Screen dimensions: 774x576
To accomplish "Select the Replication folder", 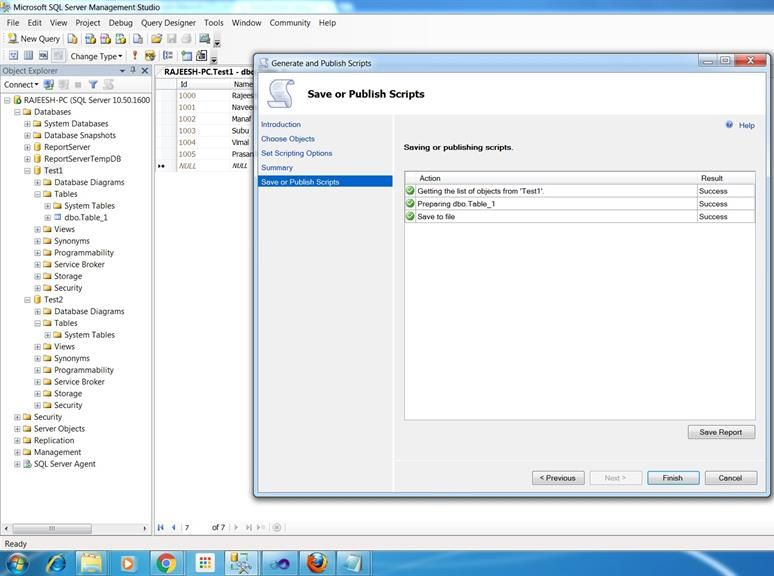I will click(54, 440).
